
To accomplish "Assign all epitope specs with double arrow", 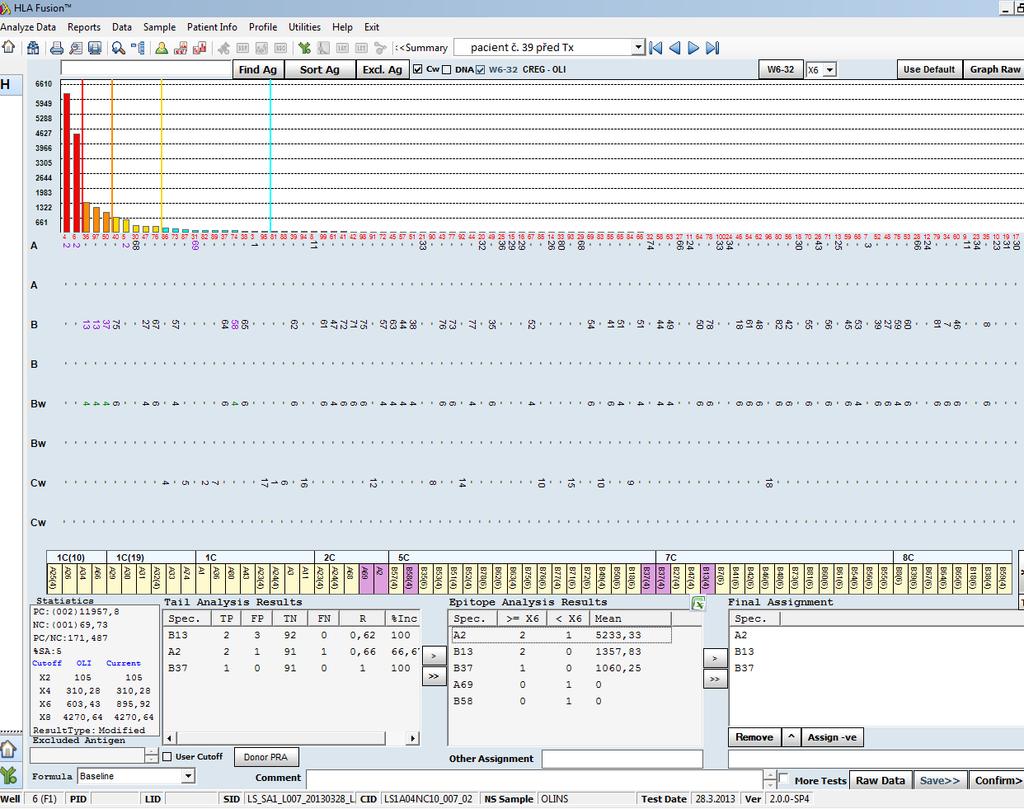I will tap(715, 679).
